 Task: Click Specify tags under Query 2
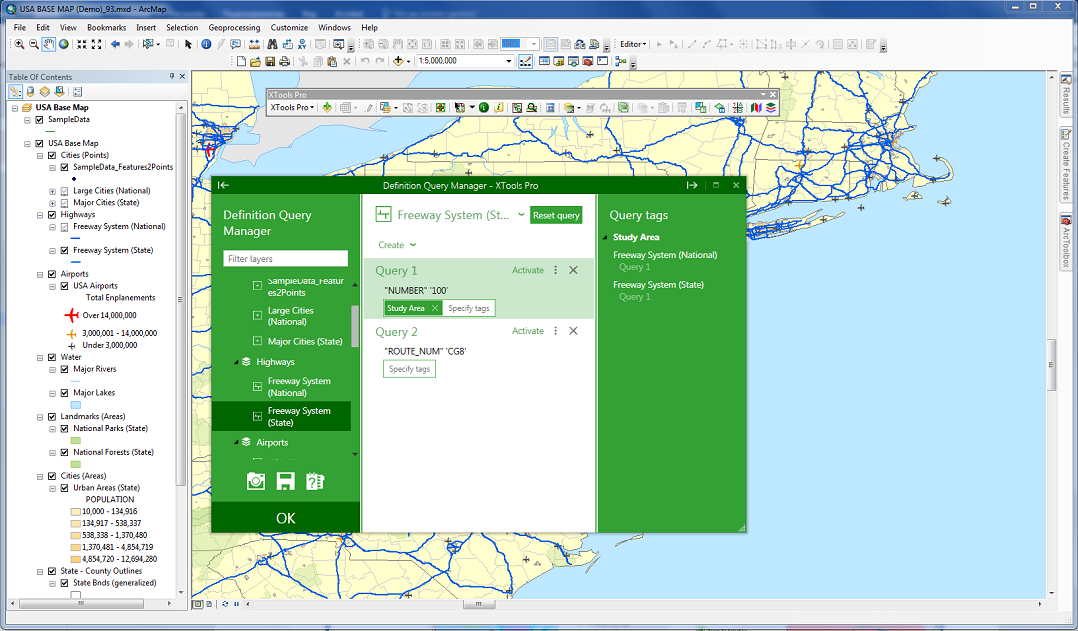coord(409,369)
